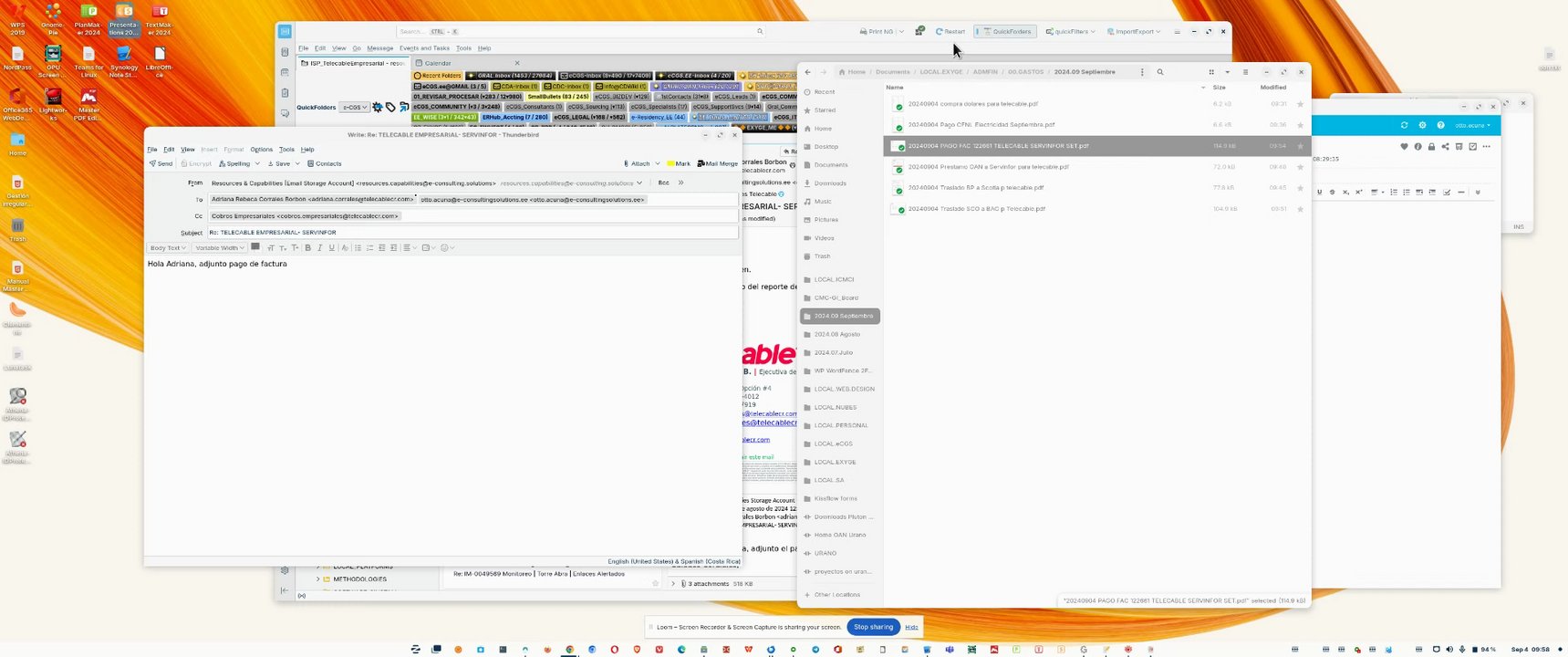1568x657 pixels.
Task: Apply bulleted list in compose
Action: click(x=358, y=247)
